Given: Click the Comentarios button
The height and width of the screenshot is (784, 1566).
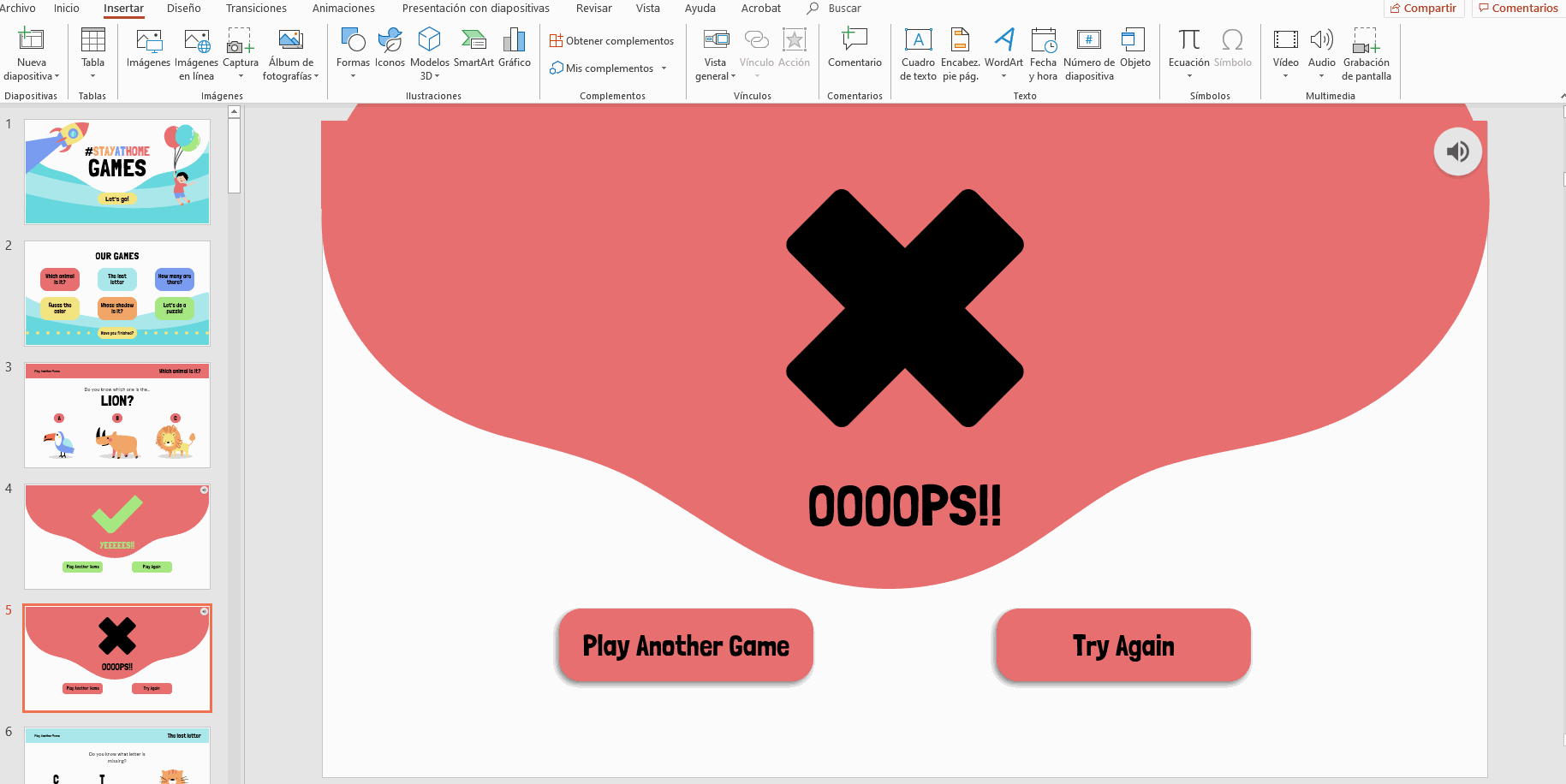Looking at the screenshot, I should (x=1518, y=9).
